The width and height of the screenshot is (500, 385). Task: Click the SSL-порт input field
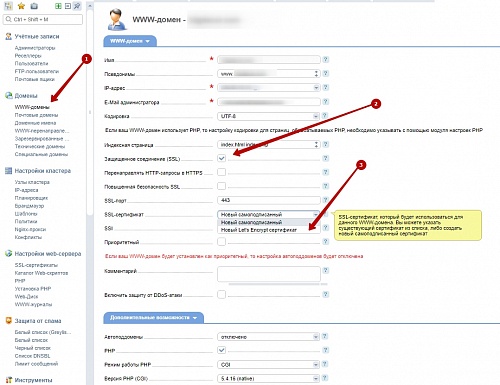(x=269, y=200)
